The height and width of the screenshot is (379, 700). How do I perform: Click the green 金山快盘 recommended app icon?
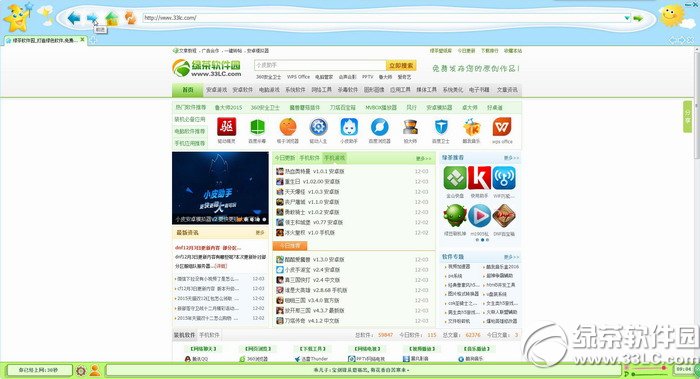455,178
